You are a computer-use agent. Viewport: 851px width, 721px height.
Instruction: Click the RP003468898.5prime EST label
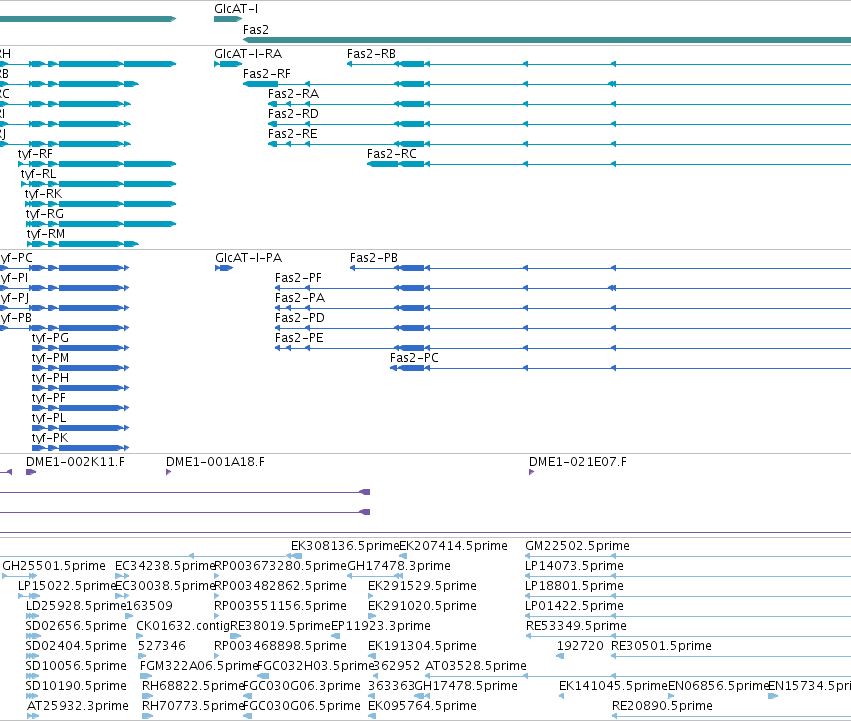(281, 646)
